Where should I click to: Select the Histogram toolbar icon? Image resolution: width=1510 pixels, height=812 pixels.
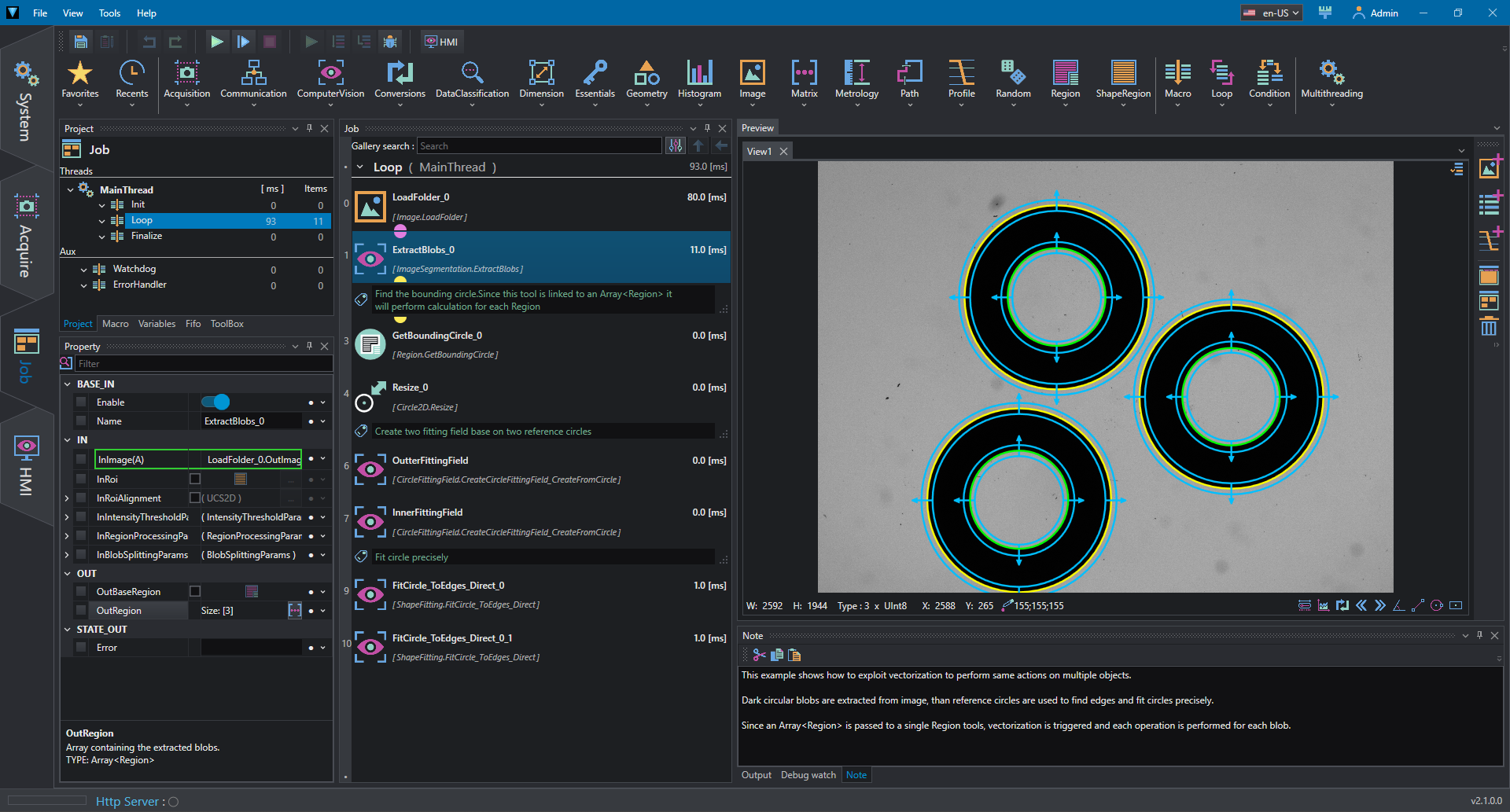coord(699,80)
